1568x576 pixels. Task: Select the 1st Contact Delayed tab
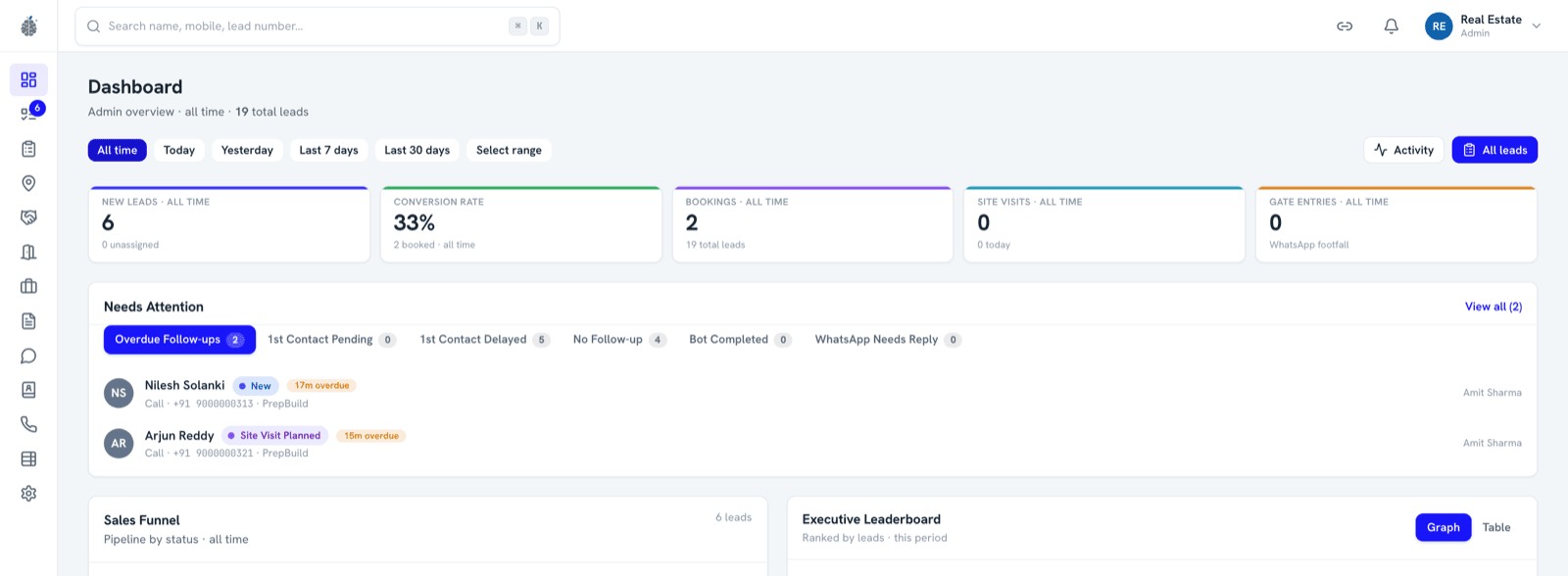click(484, 340)
